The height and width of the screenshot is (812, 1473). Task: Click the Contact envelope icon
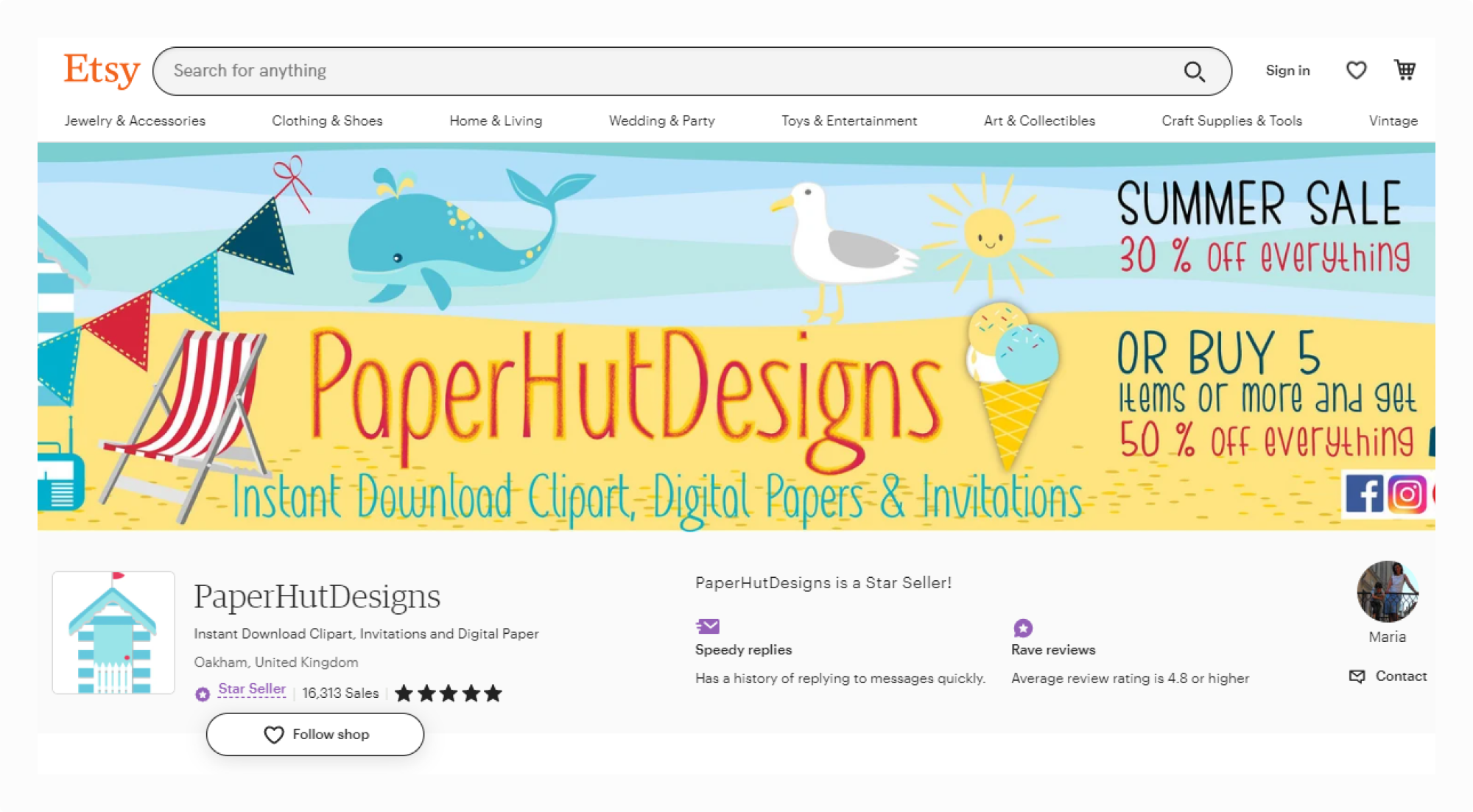click(1357, 676)
